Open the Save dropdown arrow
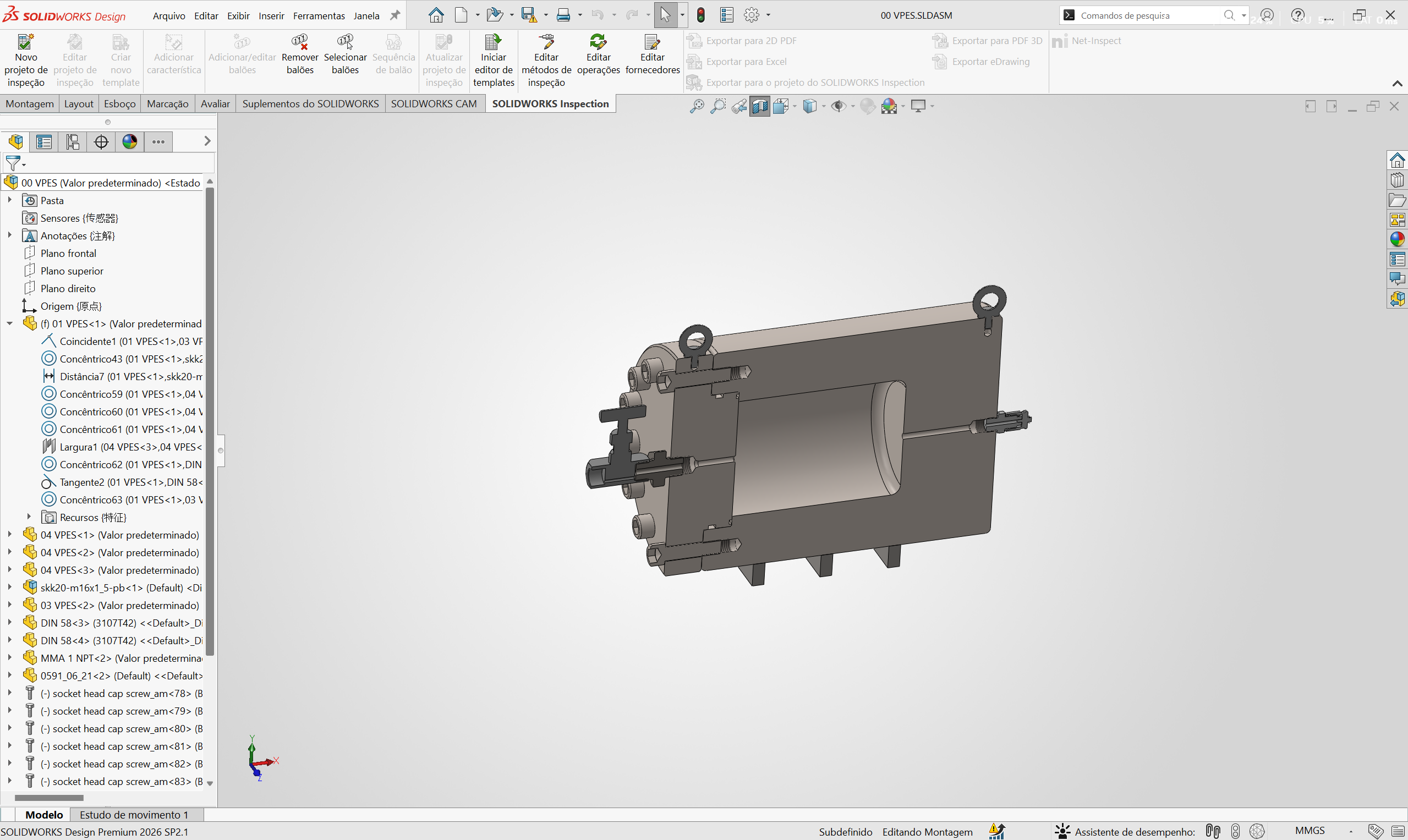Viewport: 1408px width, 840px height. [x=546, y=15]
